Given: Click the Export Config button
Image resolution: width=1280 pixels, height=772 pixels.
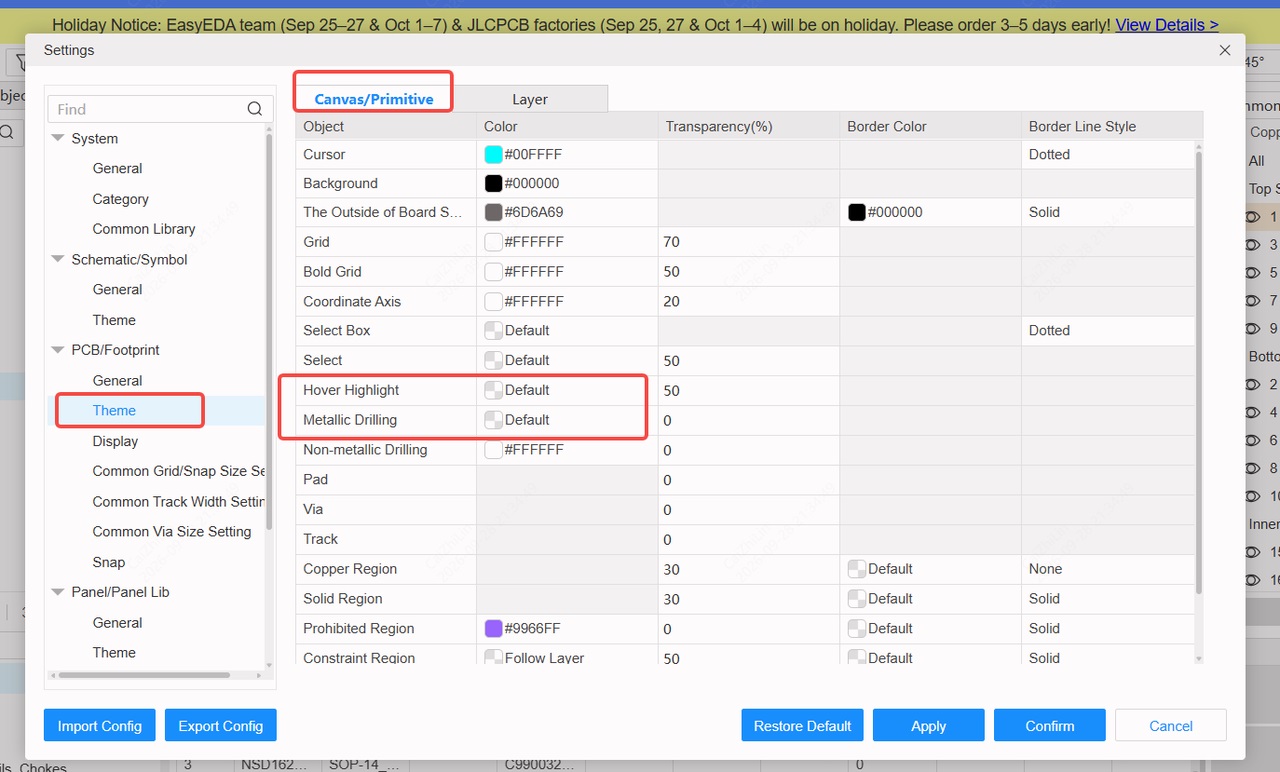Looking at the screenshot, I should point(220,726).
